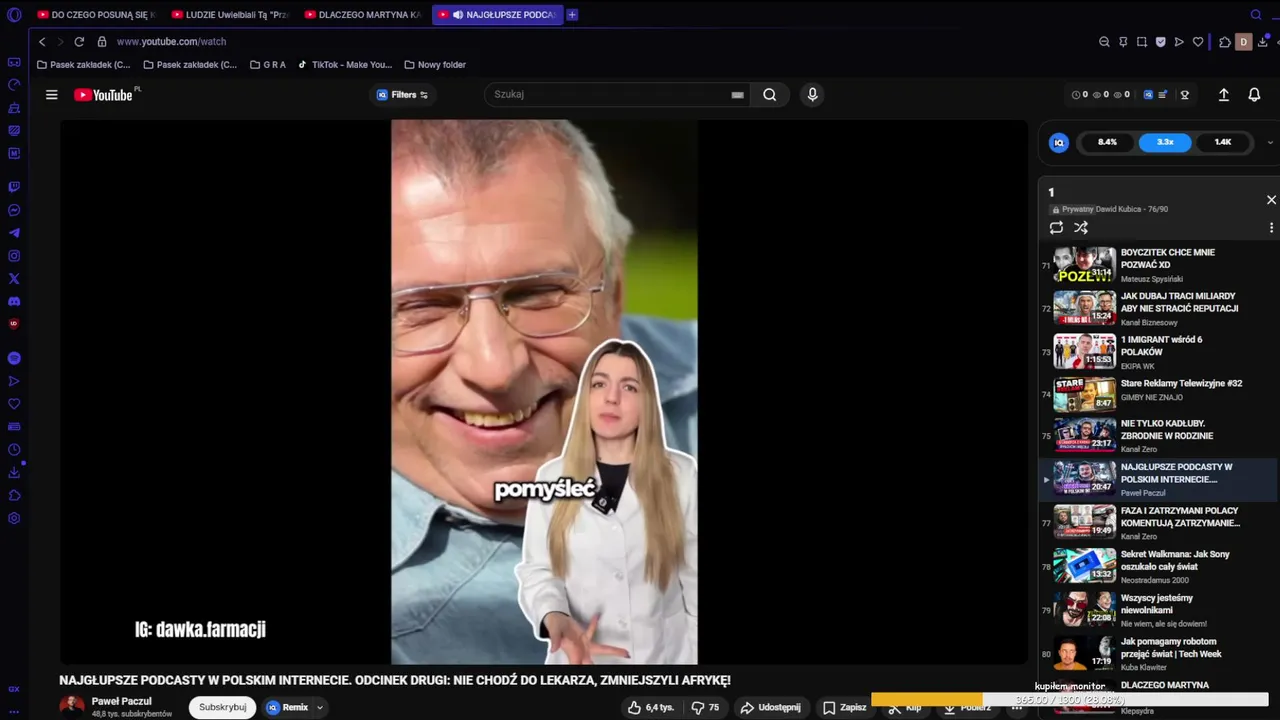Image resolution: width=1280 pixels, height=720 pixels.
Task: Open the YouTube hamburger guide menu
Action: (x=52, y=95)
